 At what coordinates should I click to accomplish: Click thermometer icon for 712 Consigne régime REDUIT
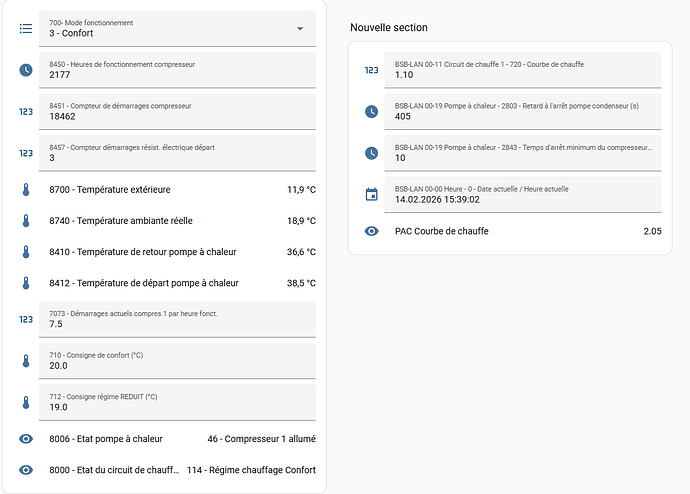click(x=26, y=403)
